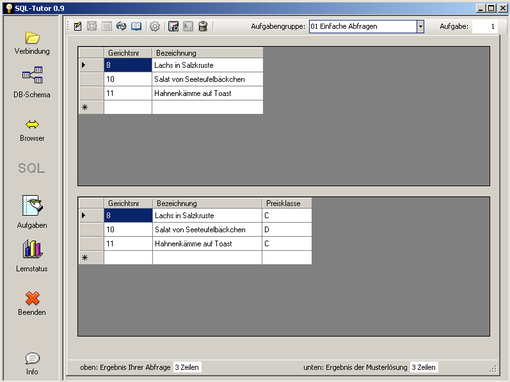Sort upper table by Bezeichnung header
This screenshot has height=382, width=510.
[x=207, y=53]
